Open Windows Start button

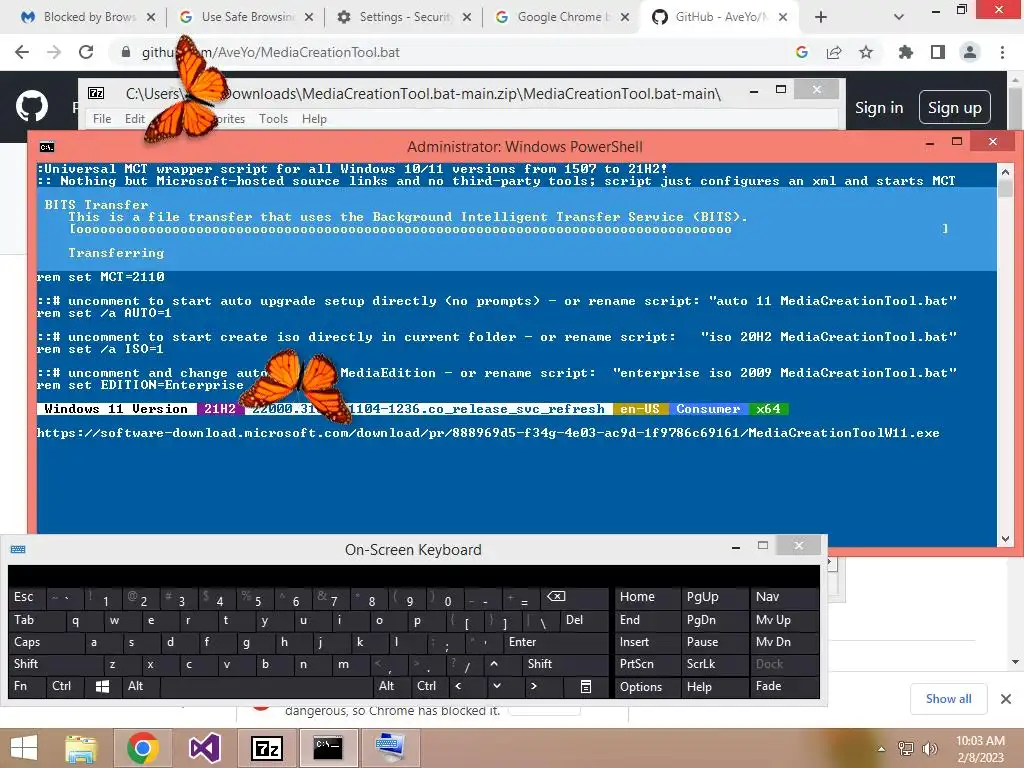tap(24, 748)
